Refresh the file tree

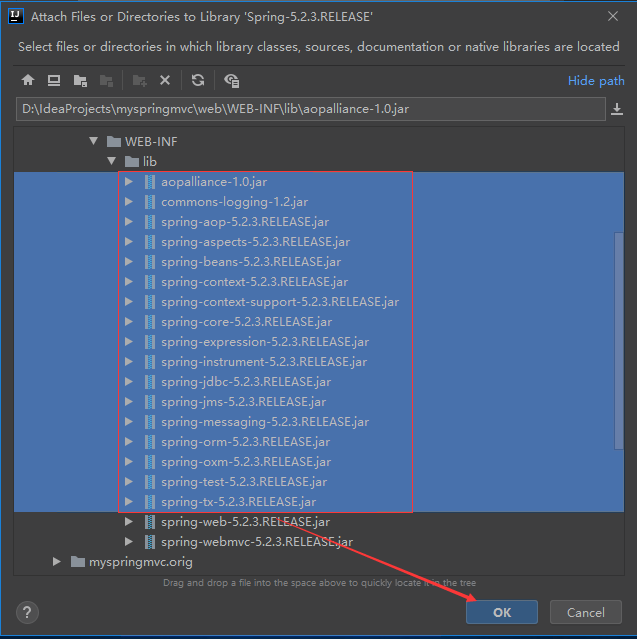(x=198, y=80)
